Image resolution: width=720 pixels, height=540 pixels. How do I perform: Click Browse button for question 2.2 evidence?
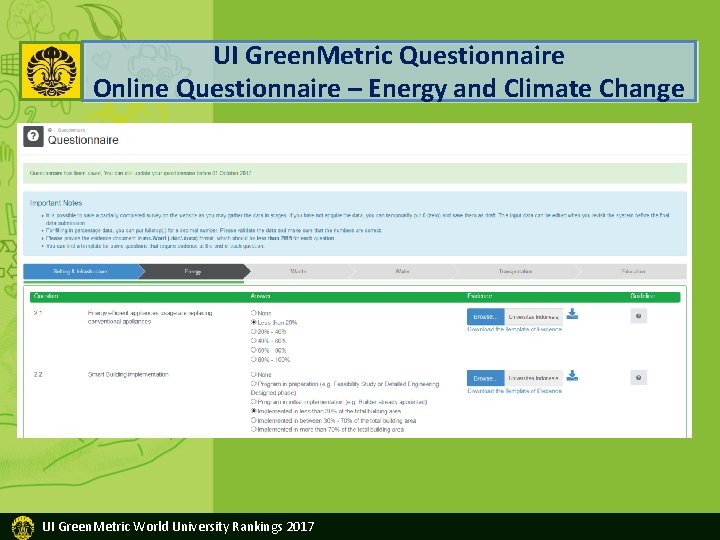[x=485, y=378]
